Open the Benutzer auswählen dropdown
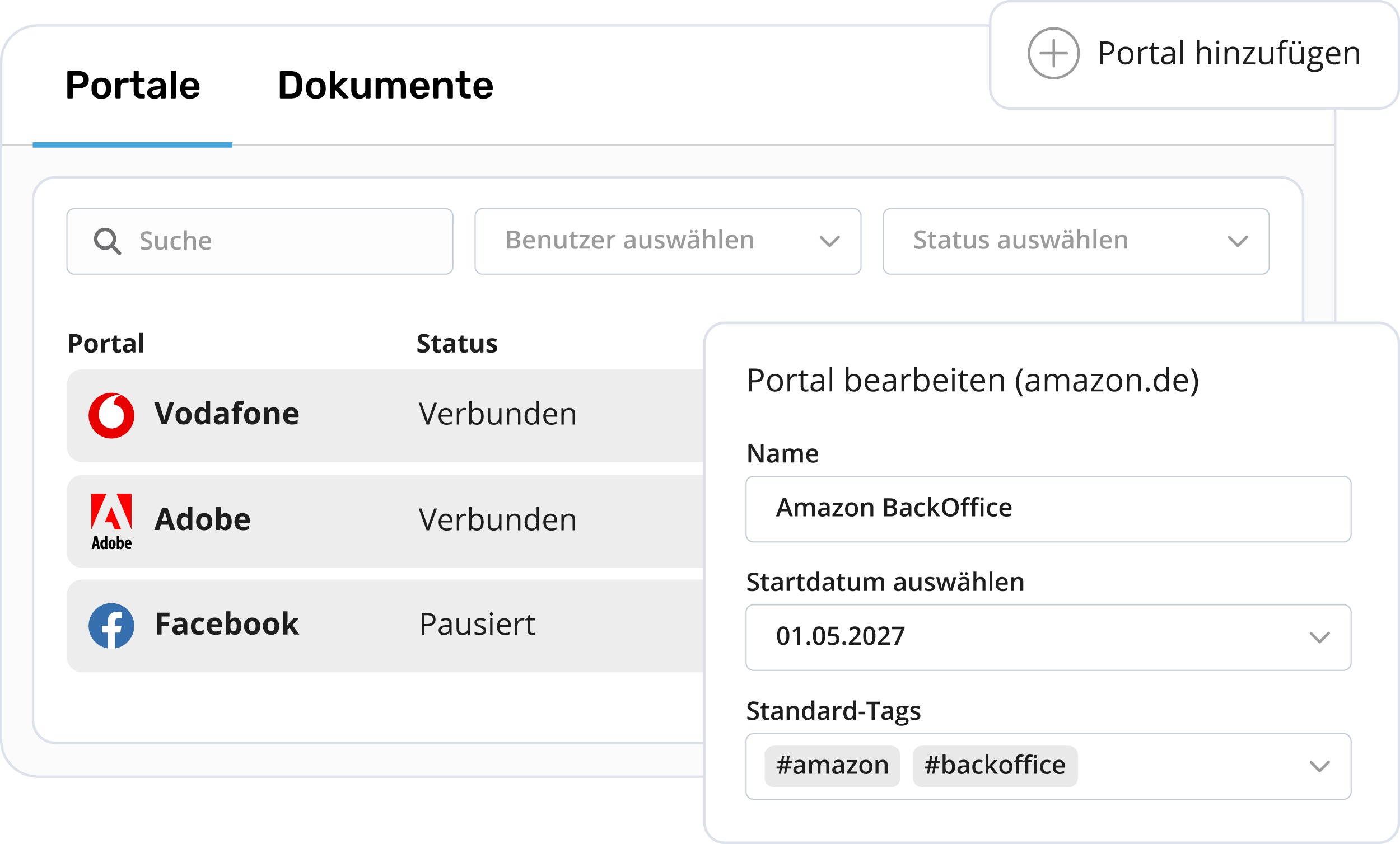This screenshot has height=844, width=1400. tap(668, 241)
